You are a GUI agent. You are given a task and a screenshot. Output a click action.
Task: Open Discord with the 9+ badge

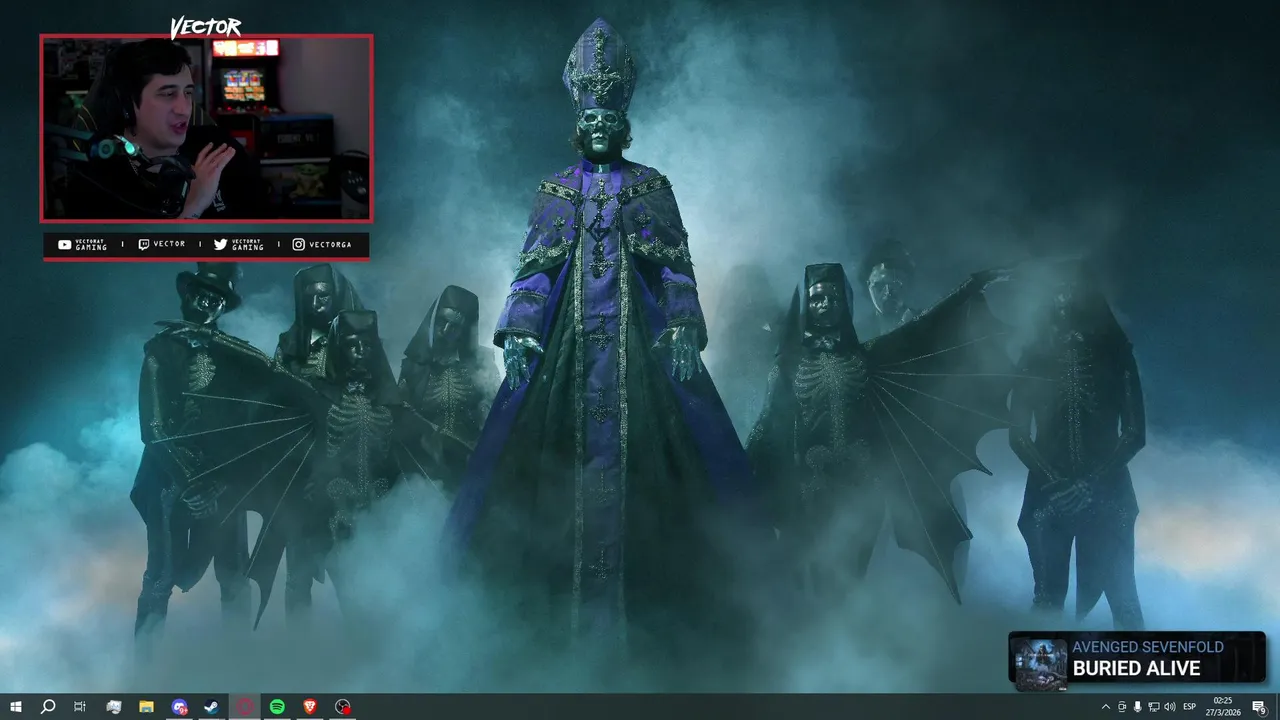point(179,707)
